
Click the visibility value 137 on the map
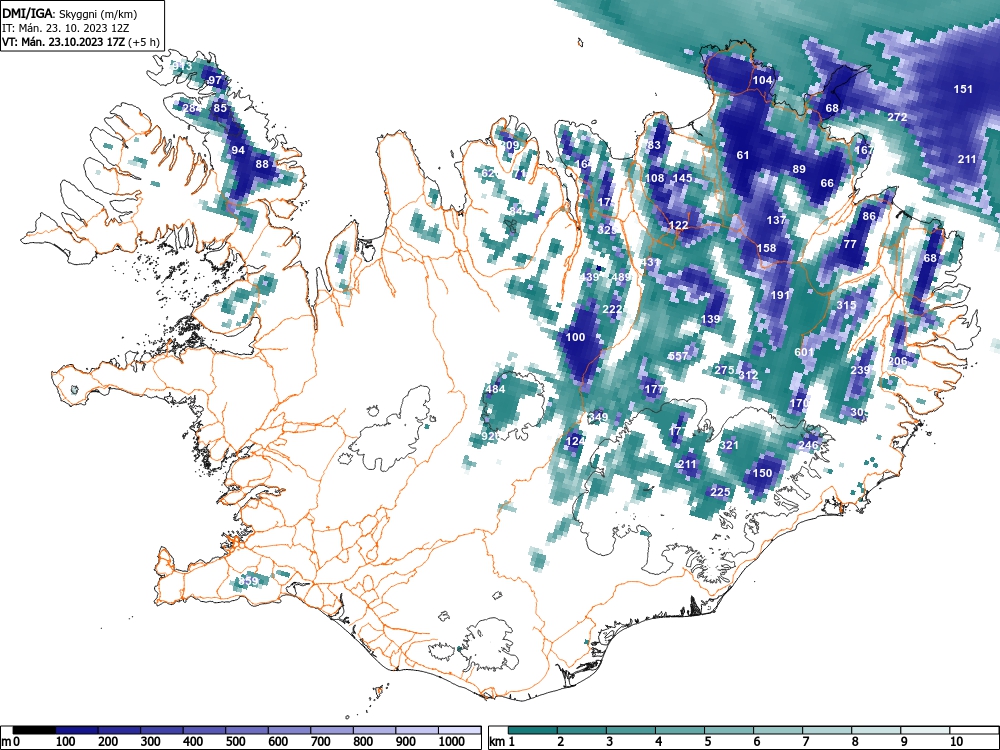click(x=776, y=220)
